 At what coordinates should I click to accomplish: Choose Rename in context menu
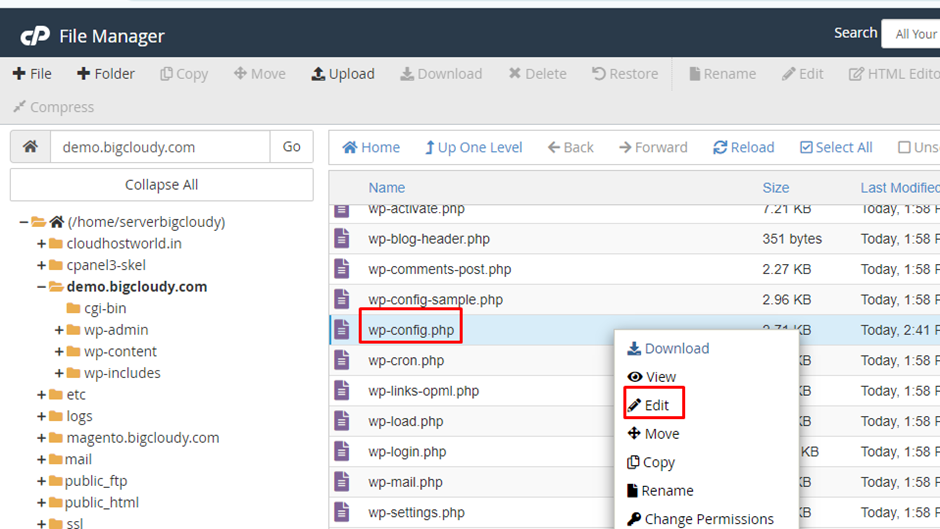point(660,491)
